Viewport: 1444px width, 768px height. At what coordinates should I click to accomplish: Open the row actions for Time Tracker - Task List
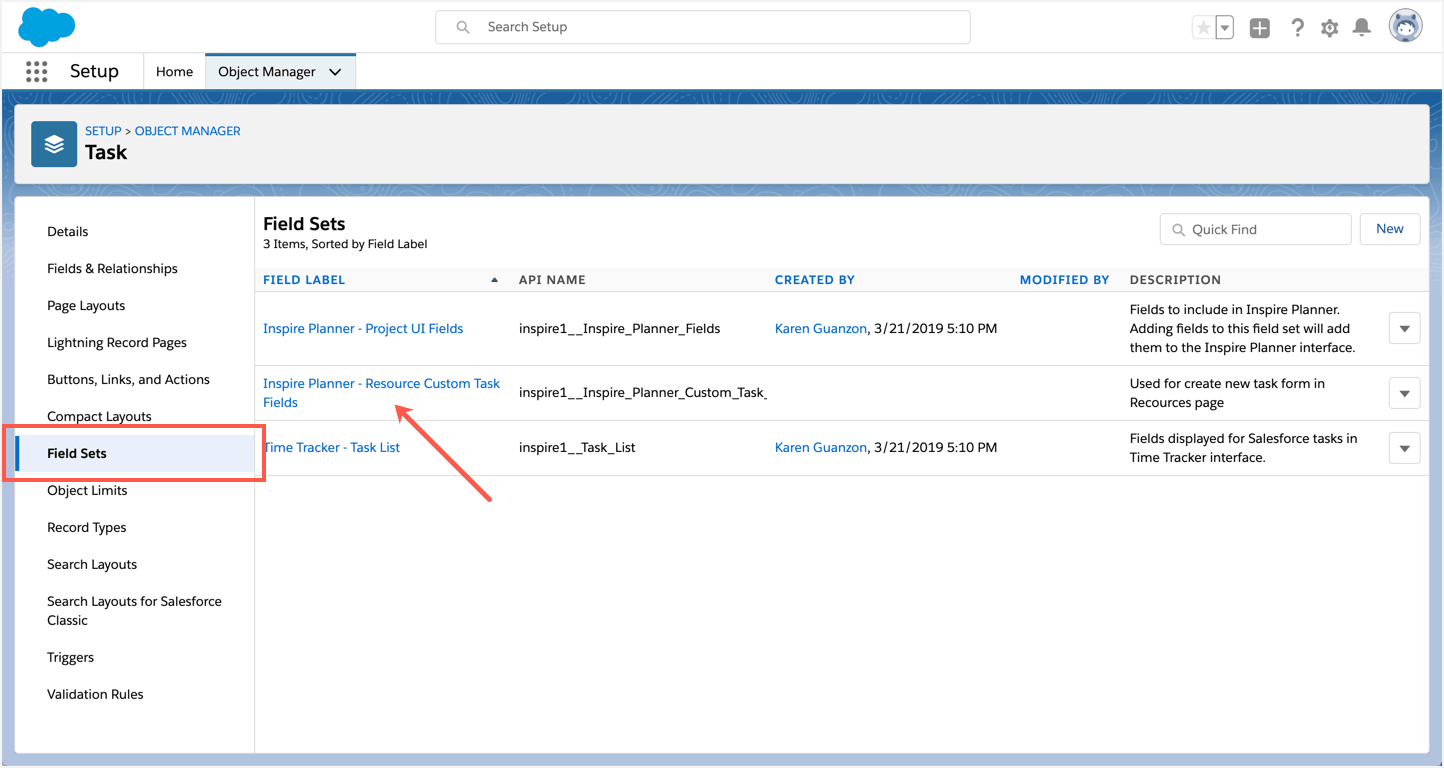(1404, 447)
